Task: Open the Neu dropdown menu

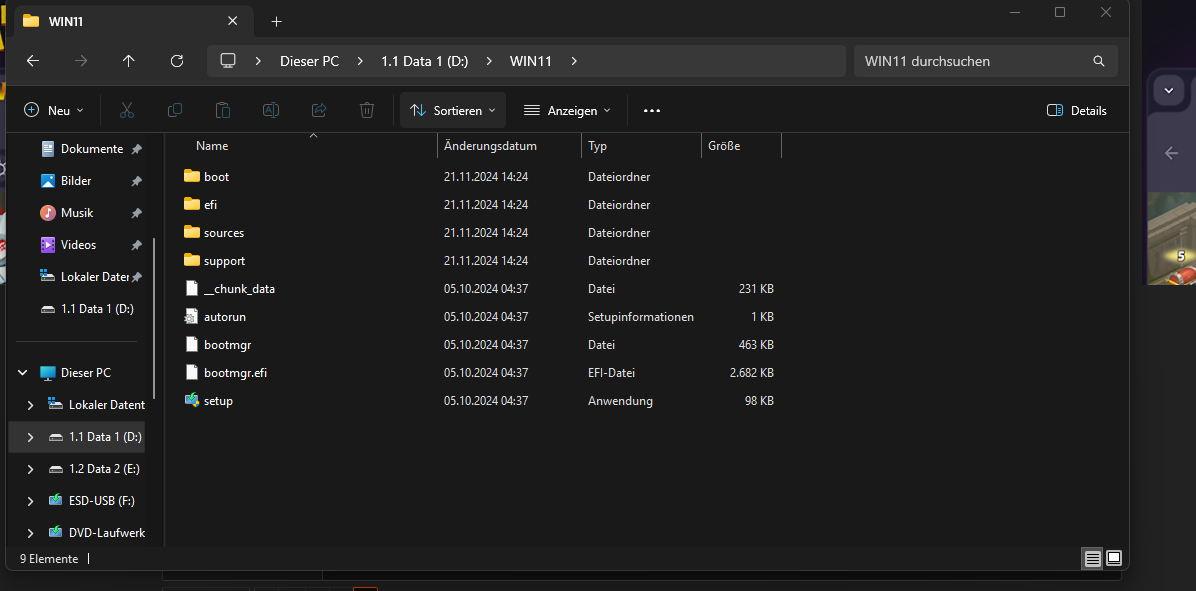Action: tap(53, 111)
